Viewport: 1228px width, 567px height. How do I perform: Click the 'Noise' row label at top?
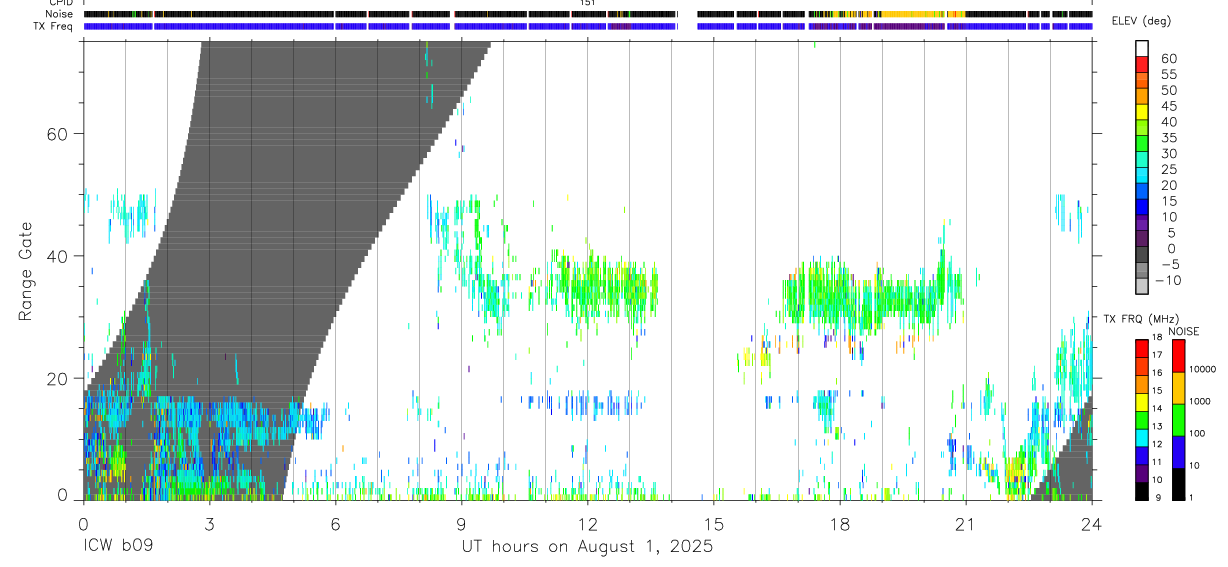tap(60, 15)
